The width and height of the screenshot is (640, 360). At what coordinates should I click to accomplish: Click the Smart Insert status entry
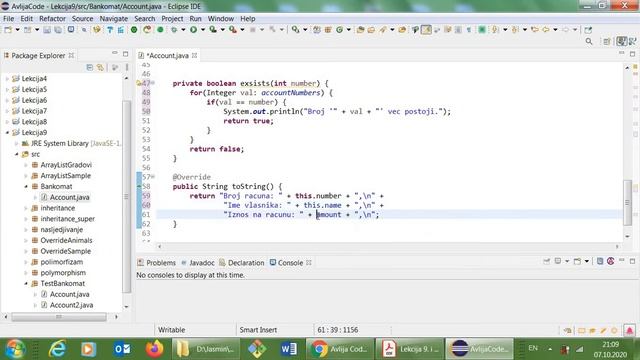coord(258,330)
